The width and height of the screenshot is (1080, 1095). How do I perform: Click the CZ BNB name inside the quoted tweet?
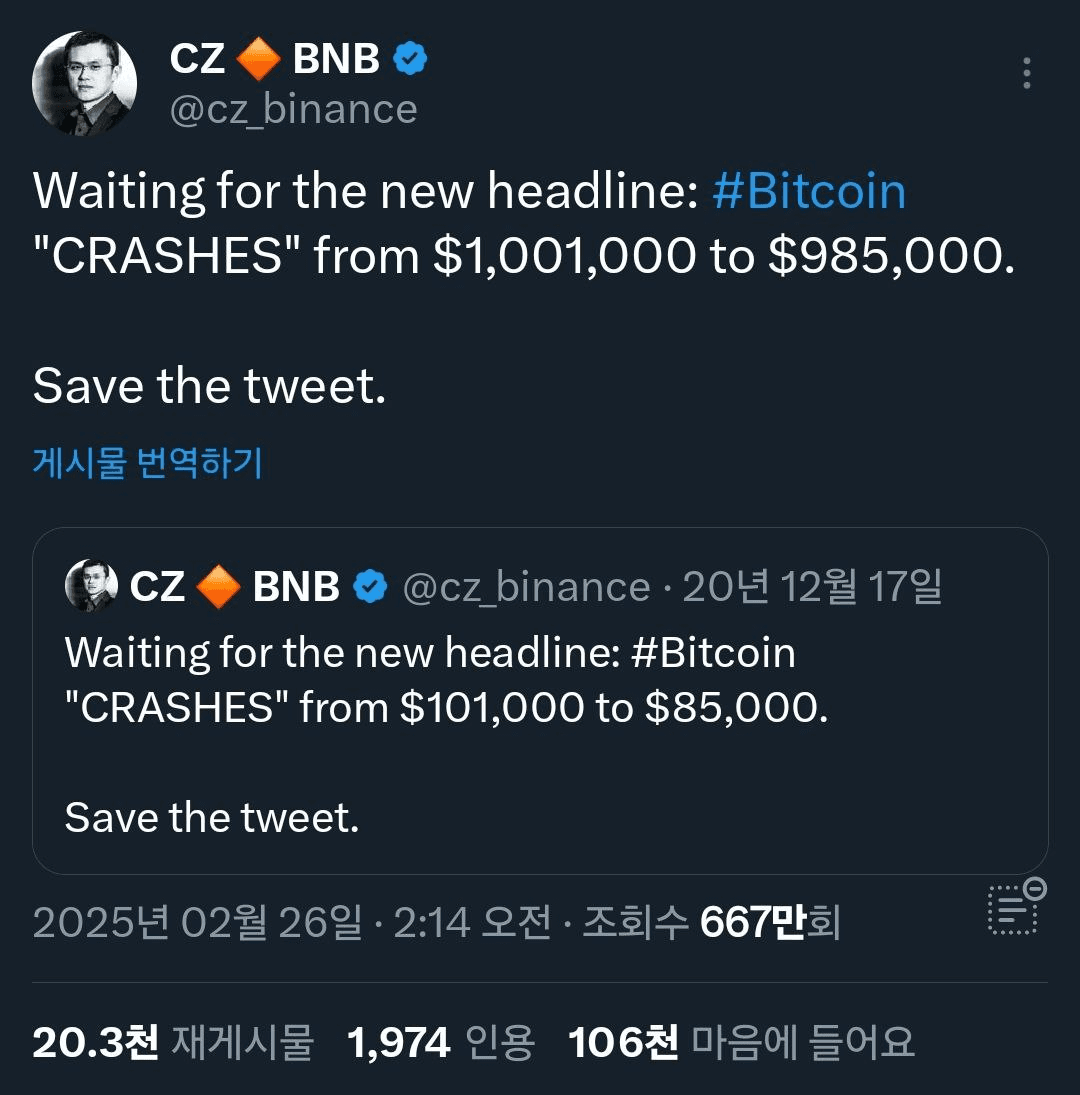point(234,587)
